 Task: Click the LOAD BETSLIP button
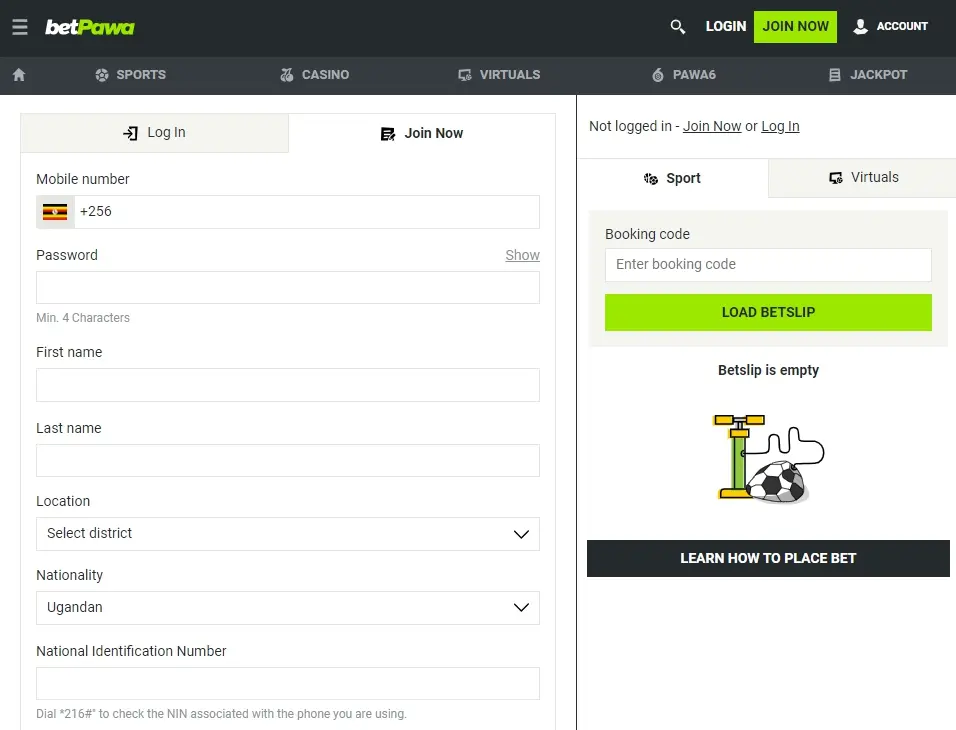(768, 312)
